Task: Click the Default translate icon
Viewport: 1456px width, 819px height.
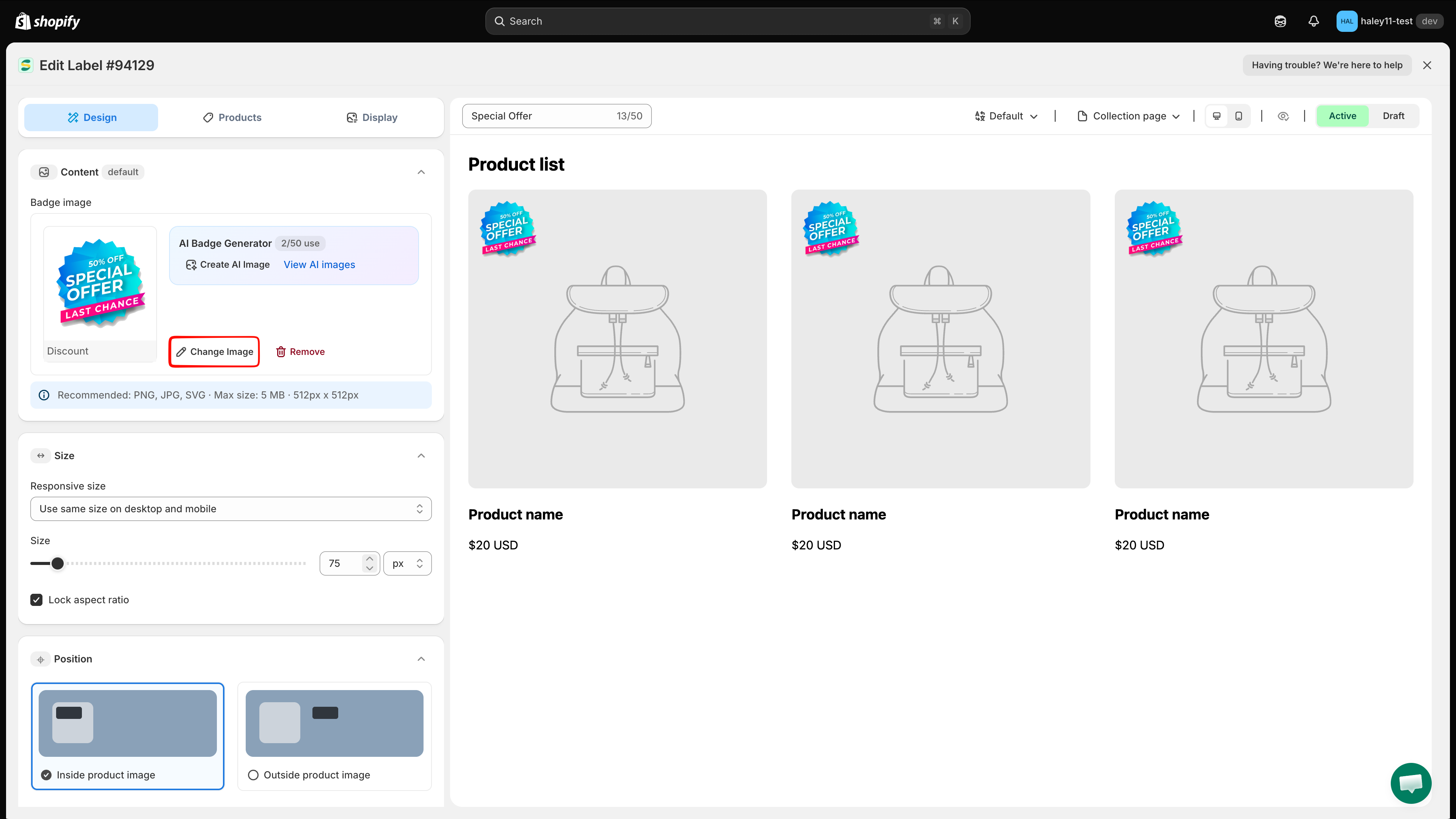Action: [x=979, y=116]
